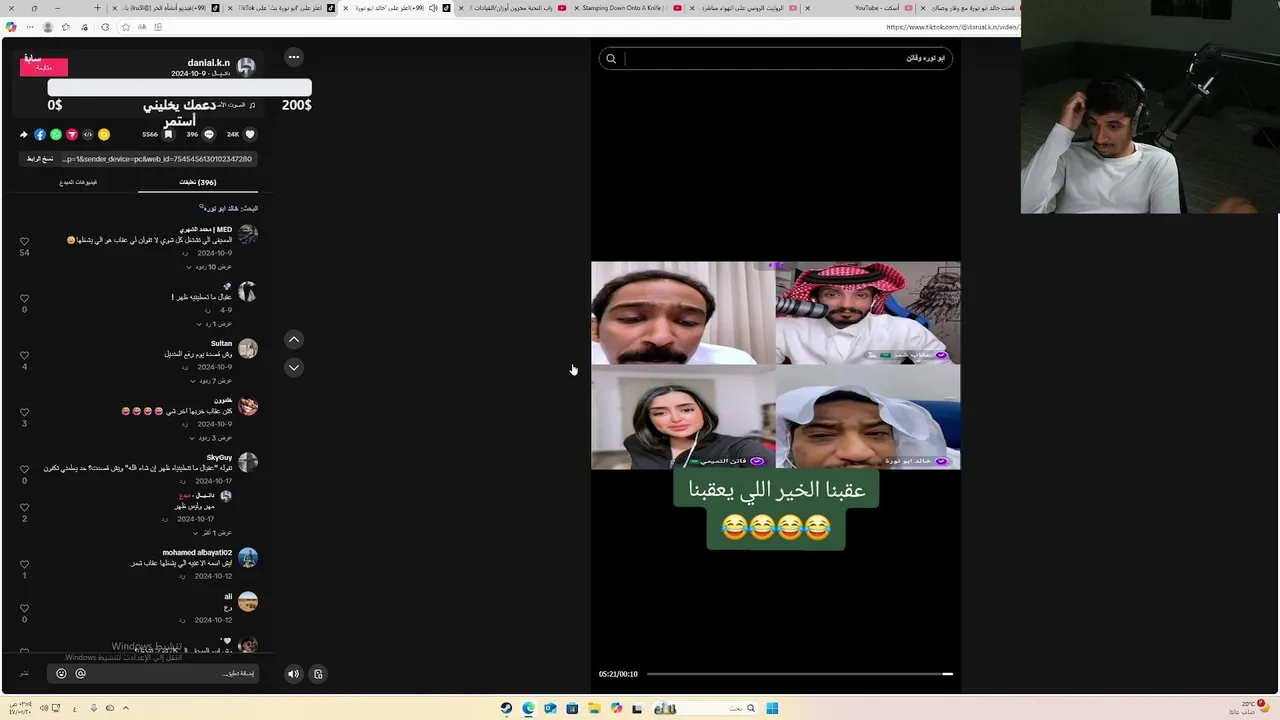Screen dimensions: 1280x720
Task: Send video to friends via red arrow icon
Action: point(72,134)
